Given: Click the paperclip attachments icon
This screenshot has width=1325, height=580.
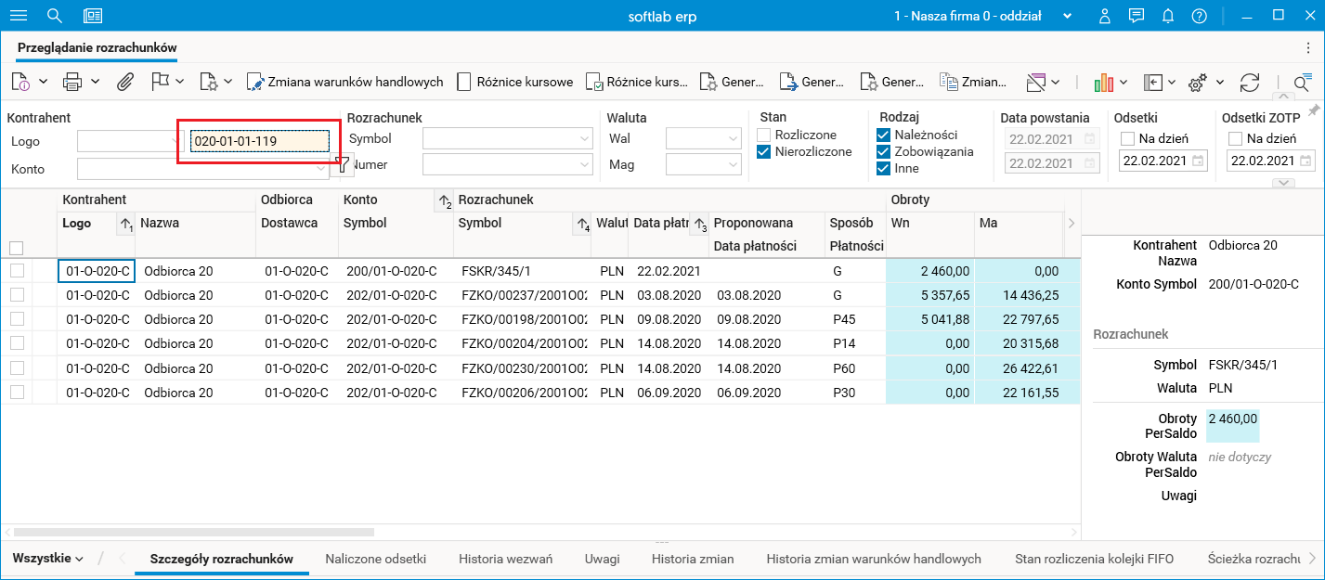Looking at the screenshot, I should point(125,82).
